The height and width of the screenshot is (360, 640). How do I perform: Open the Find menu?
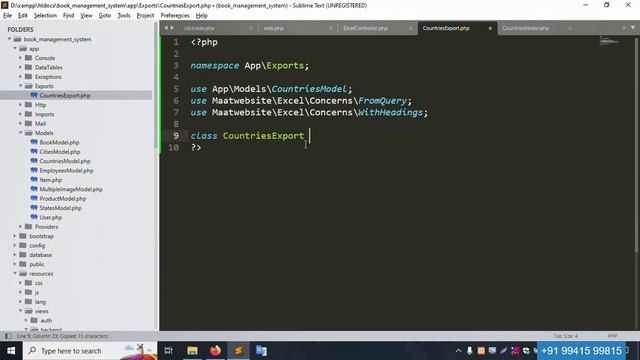point(68,16)
